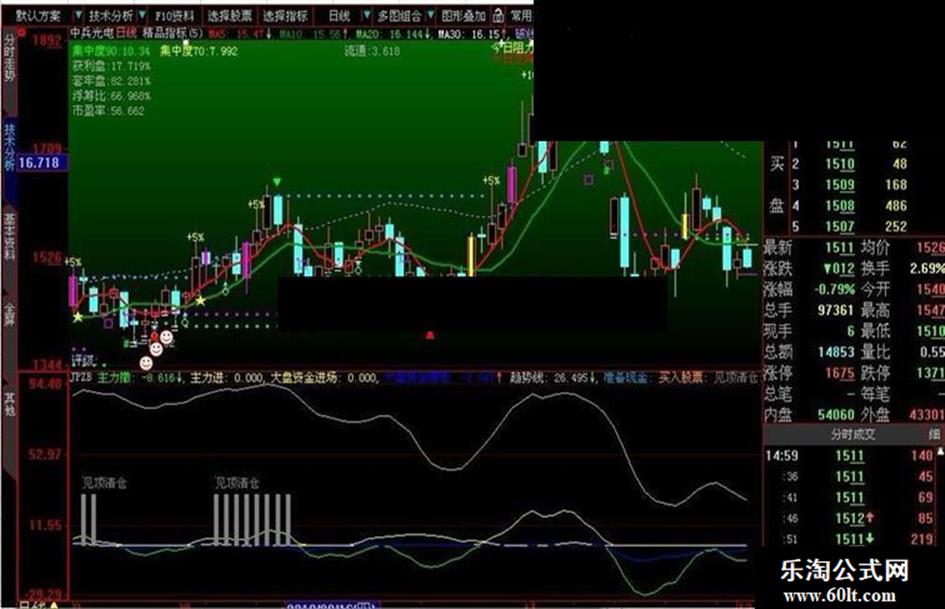Viewport: 945px width, 609px height.
Task: Click the 市盈率:56.662 readout
Action: point(108,111)
